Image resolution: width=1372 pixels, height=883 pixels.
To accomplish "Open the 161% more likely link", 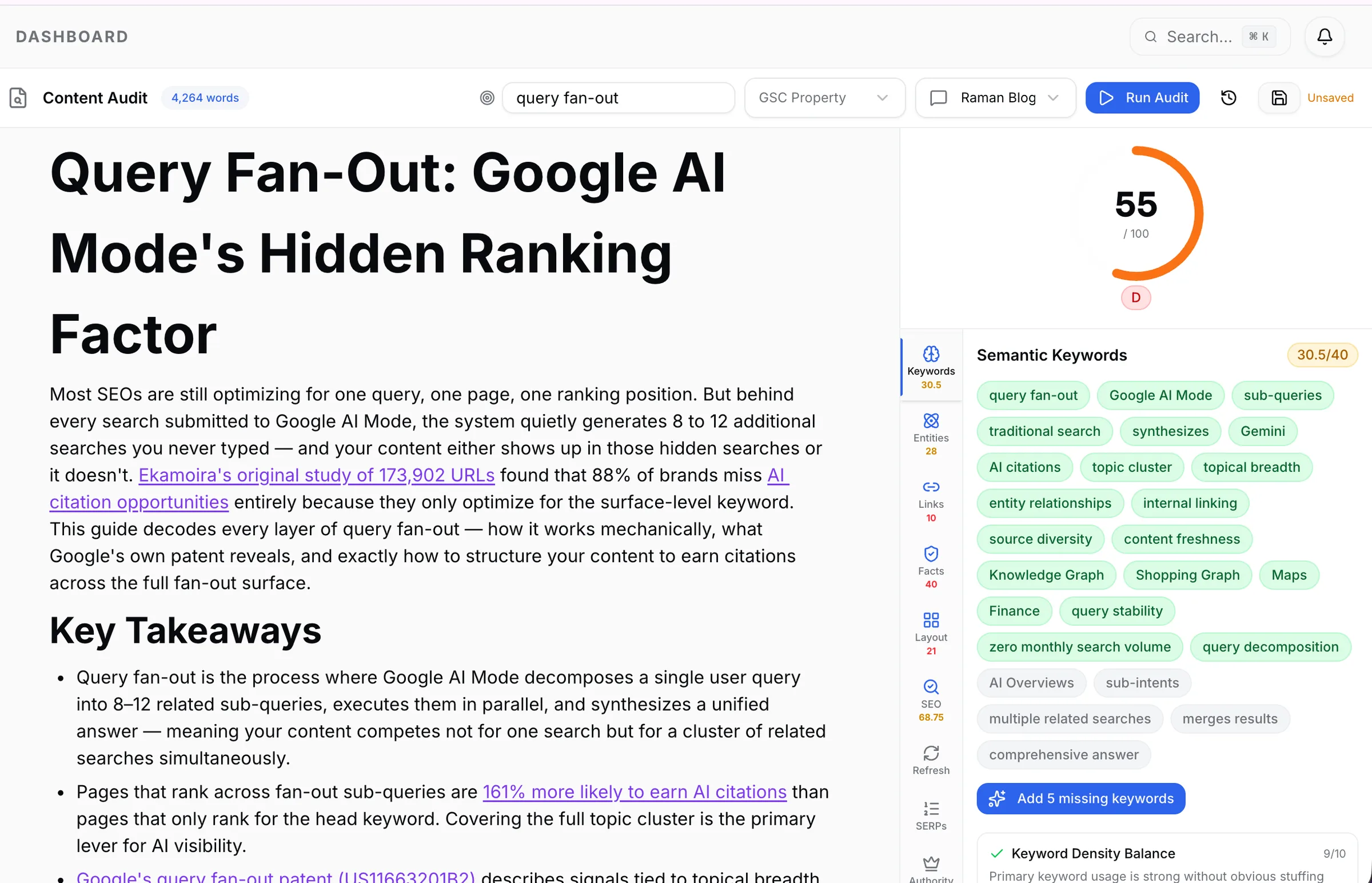I will point(634,792).
